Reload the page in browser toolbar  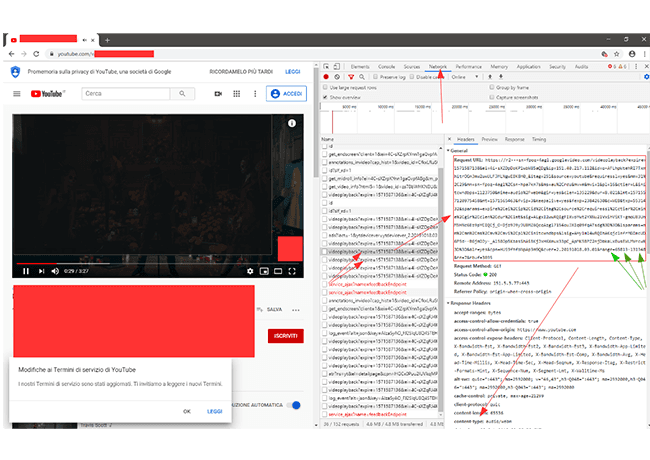(36, 54)
